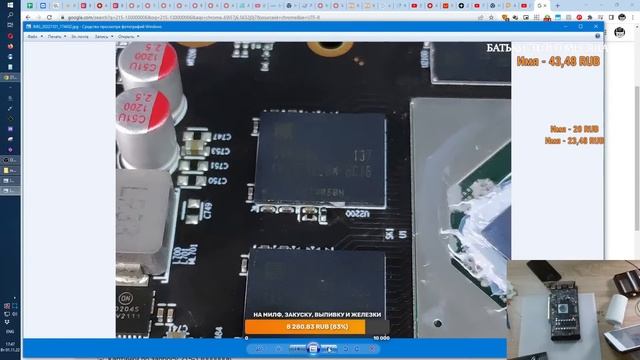
Task: Click Chrome back arrow button
Action: (x=28, y=18)
